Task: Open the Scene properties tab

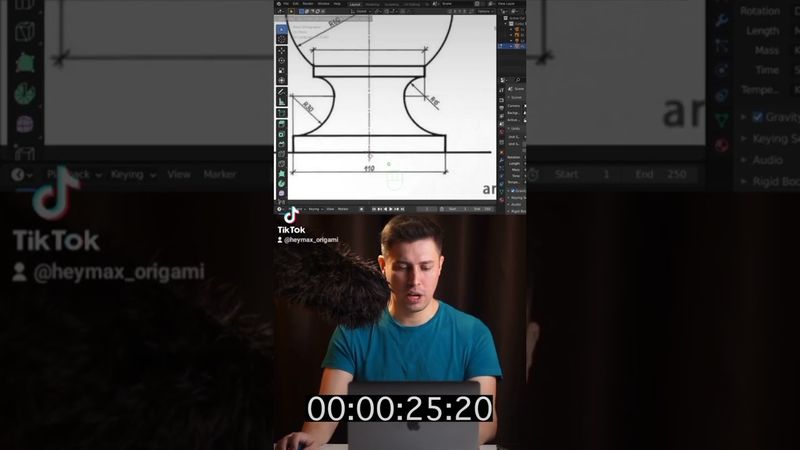Action: point(502,124)
